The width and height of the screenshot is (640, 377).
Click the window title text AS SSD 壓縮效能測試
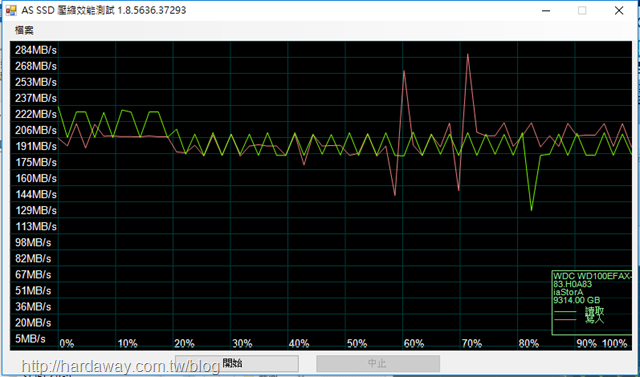tap(68, 10)
